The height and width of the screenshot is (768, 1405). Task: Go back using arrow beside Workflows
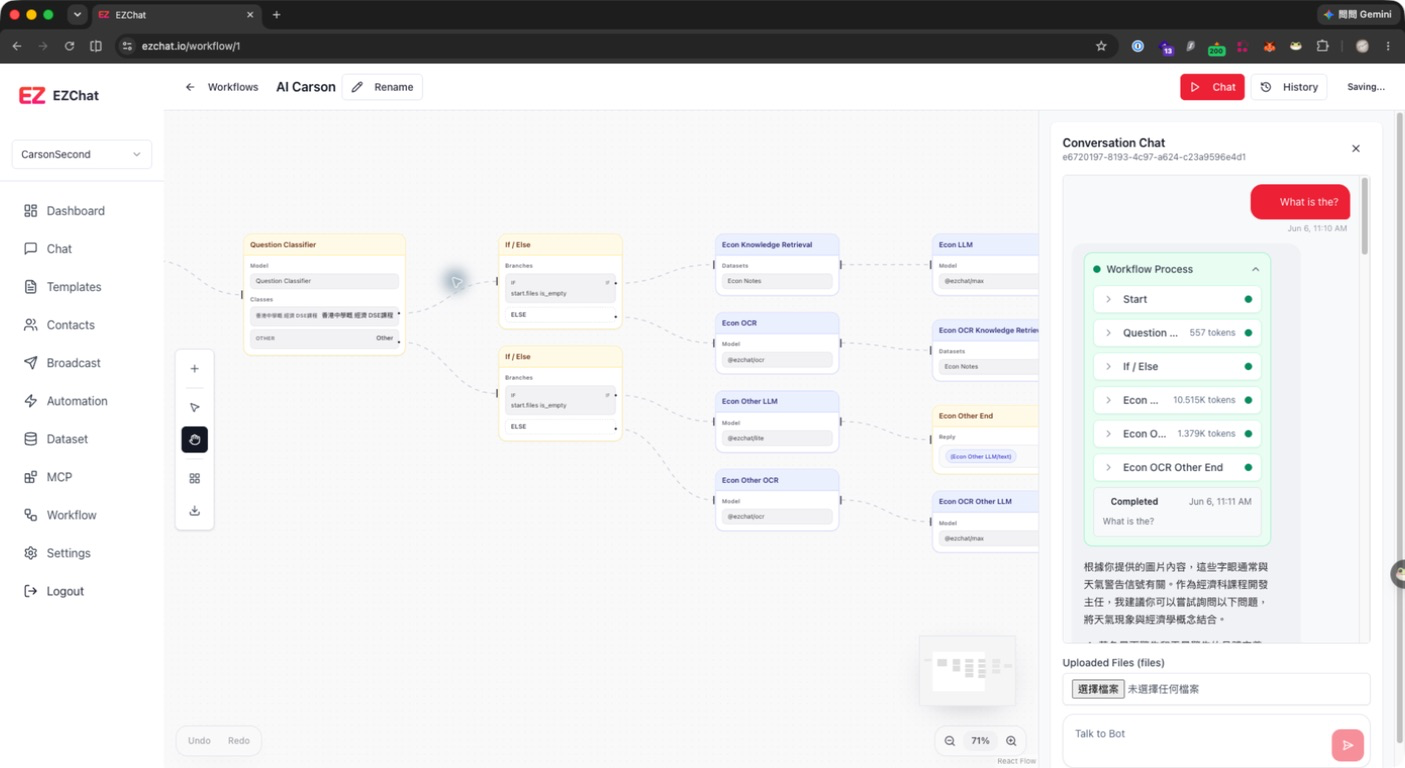click(190, 87)
